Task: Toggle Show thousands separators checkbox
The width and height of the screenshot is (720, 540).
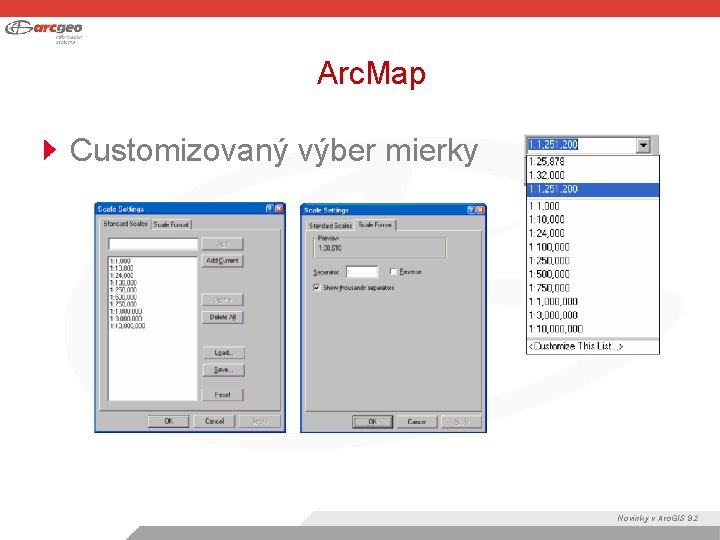Action: pos(316,287)
